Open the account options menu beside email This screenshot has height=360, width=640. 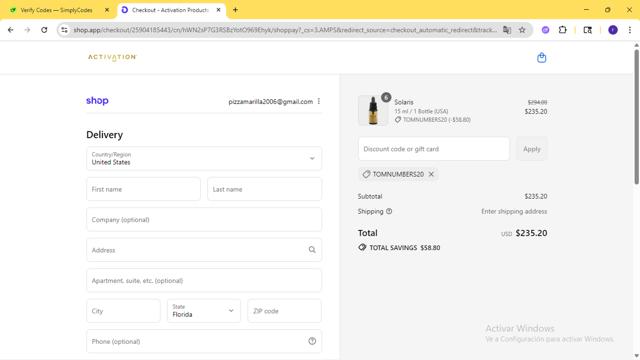coord(319,101)
